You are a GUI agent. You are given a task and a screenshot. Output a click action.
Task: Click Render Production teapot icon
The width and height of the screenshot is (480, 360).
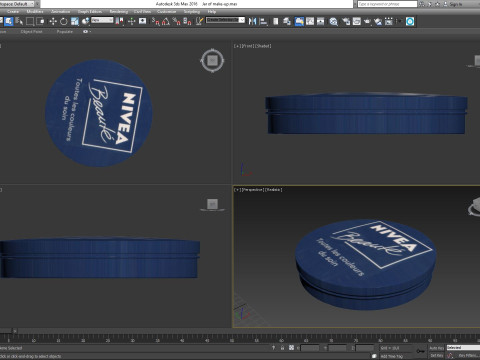pyautogui.click(x=367, y=21)
